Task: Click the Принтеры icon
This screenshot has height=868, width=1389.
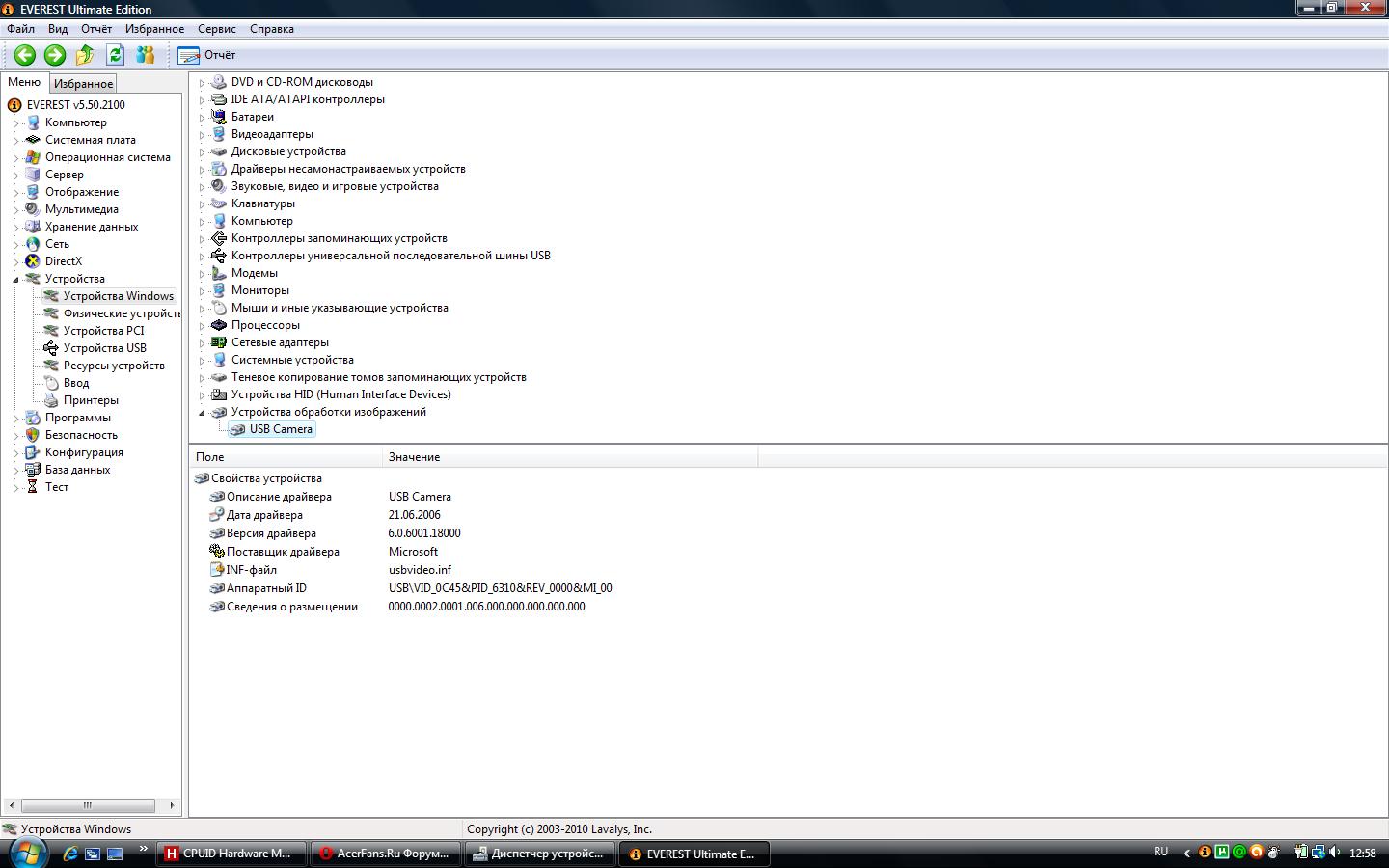Action: (51, 400)
